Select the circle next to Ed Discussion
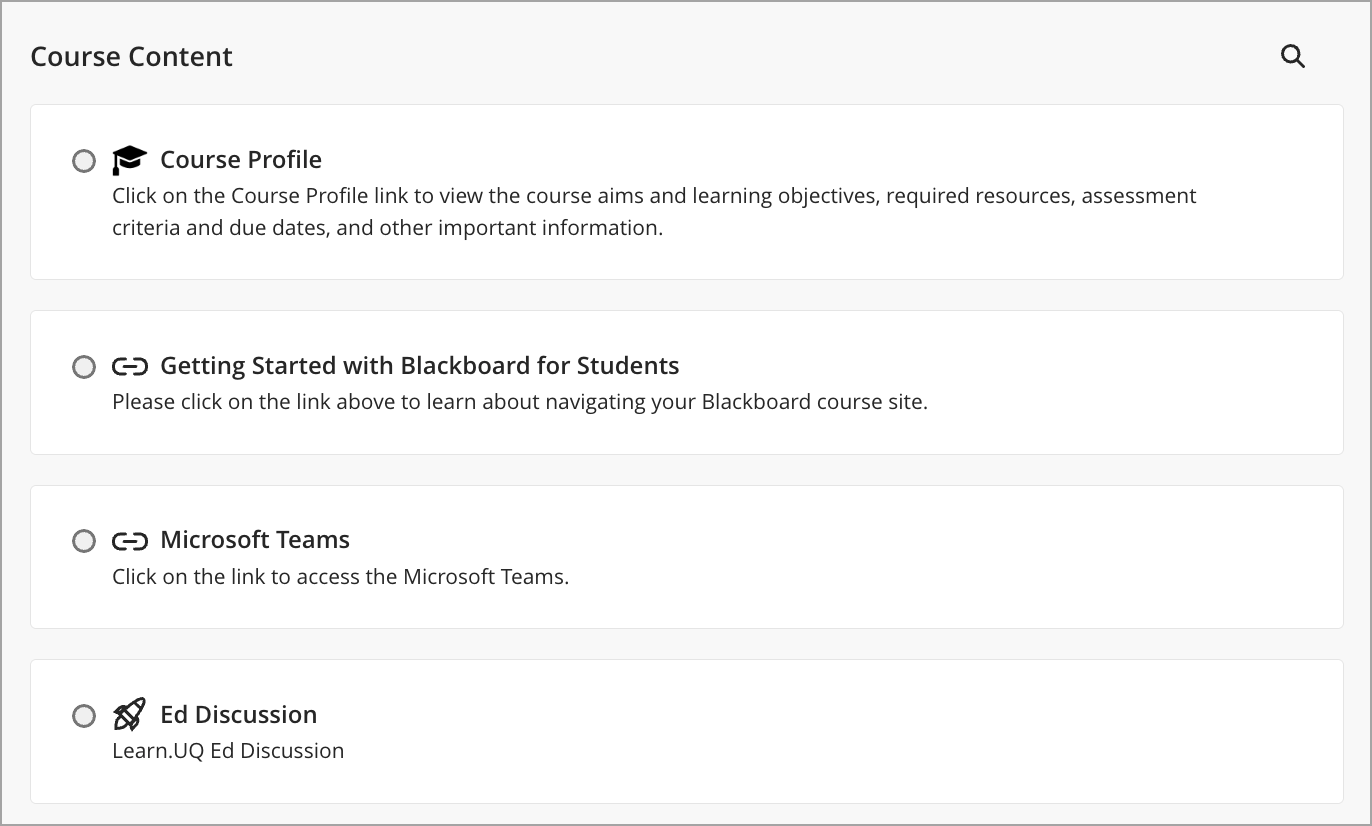 click(x=84, y=715)
